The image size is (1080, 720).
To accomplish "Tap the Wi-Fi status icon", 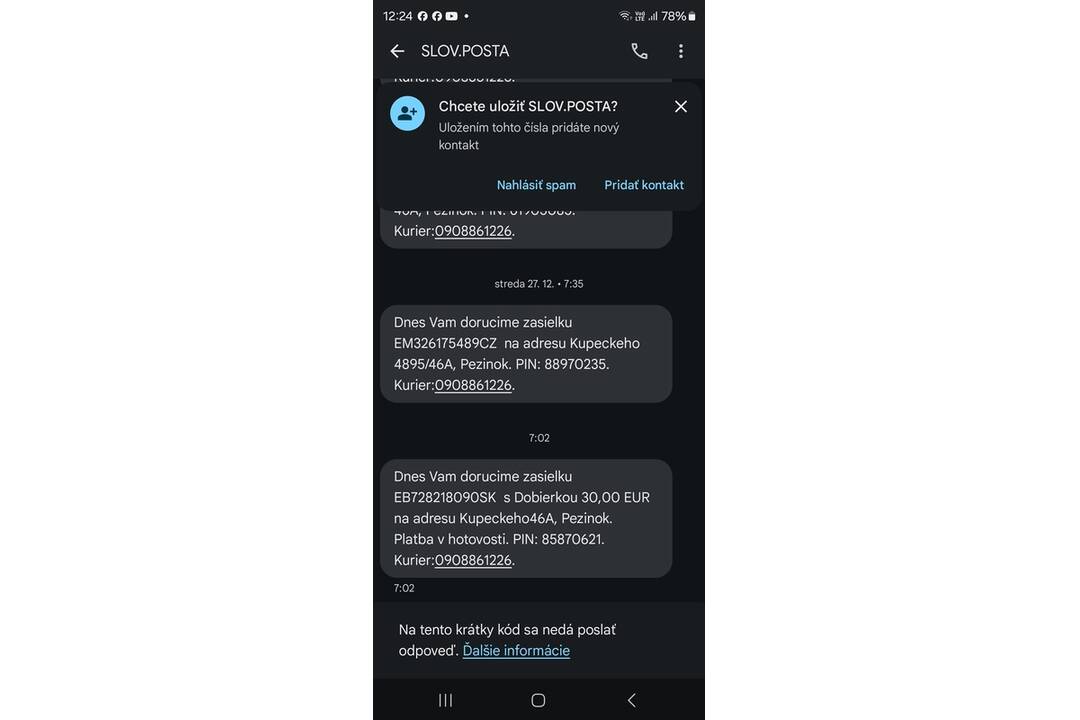I will [625, 16].
